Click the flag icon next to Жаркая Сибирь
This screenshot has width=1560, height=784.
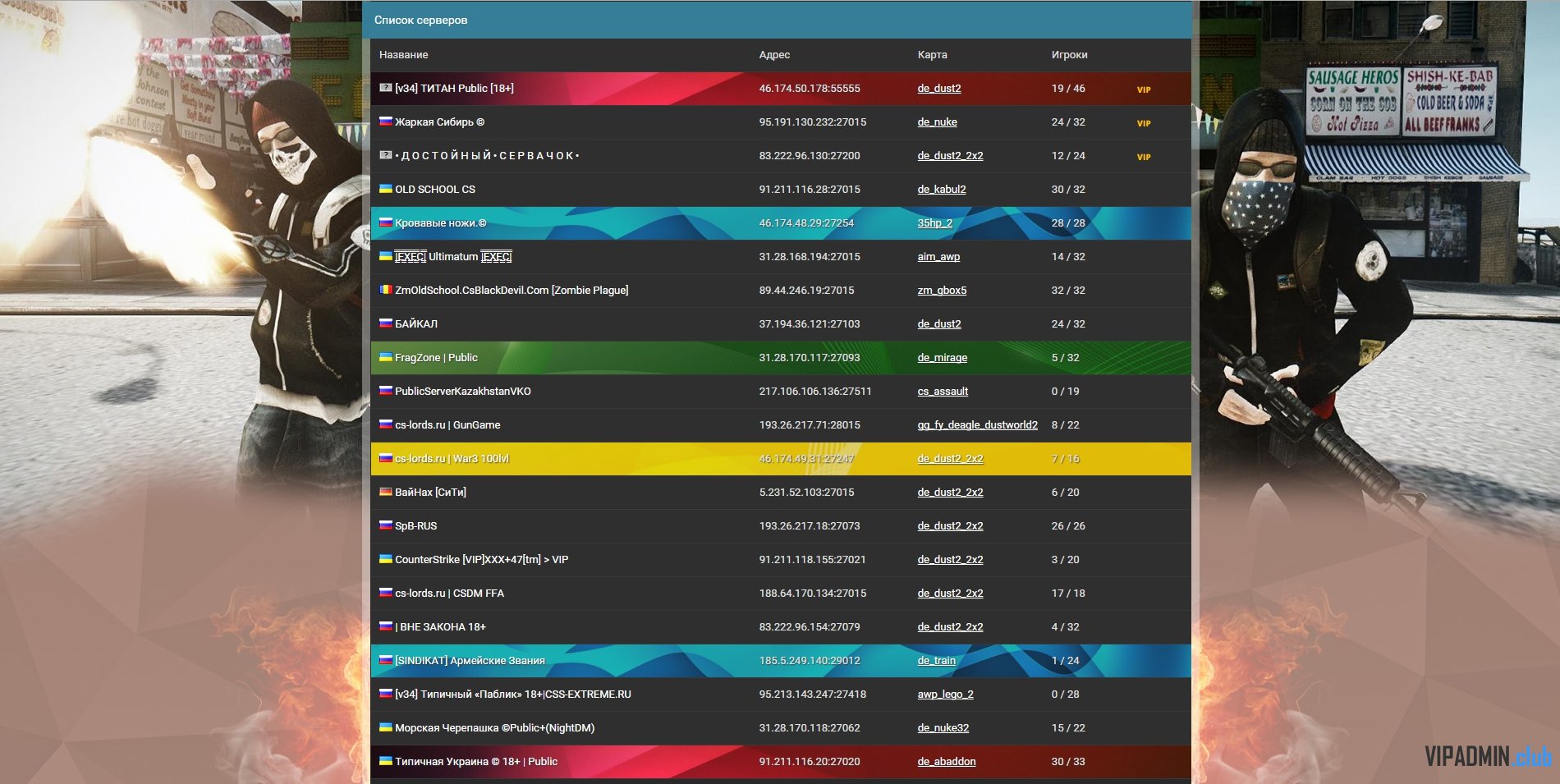385,121
